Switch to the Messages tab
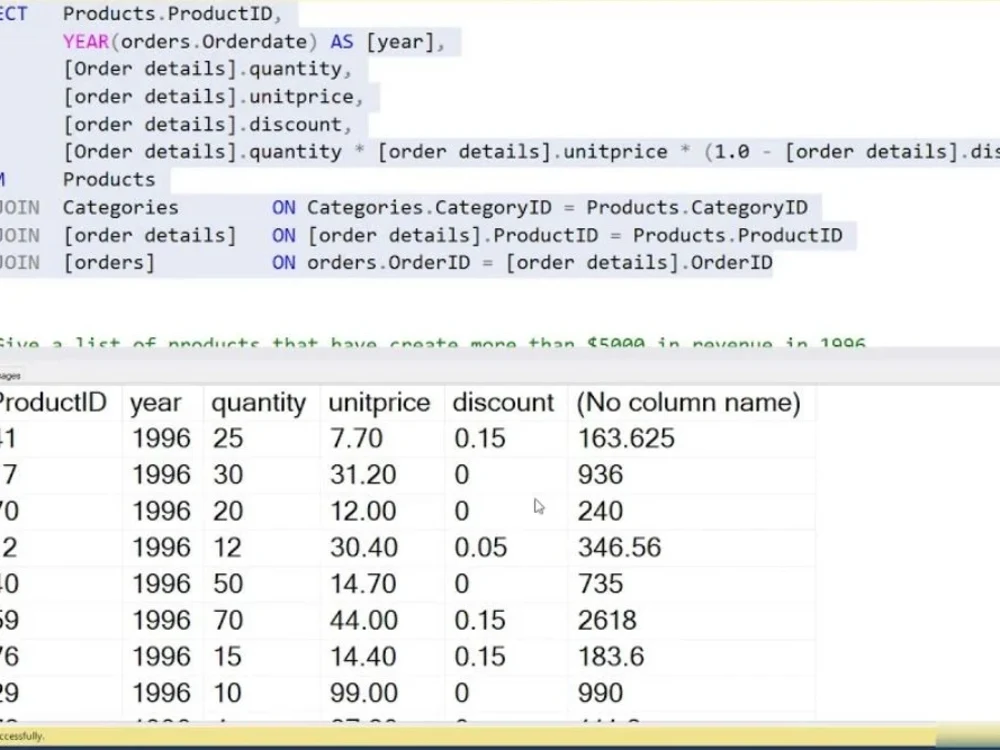The width and height of the screenshot is (1000, 750). (x=10, y=376)
